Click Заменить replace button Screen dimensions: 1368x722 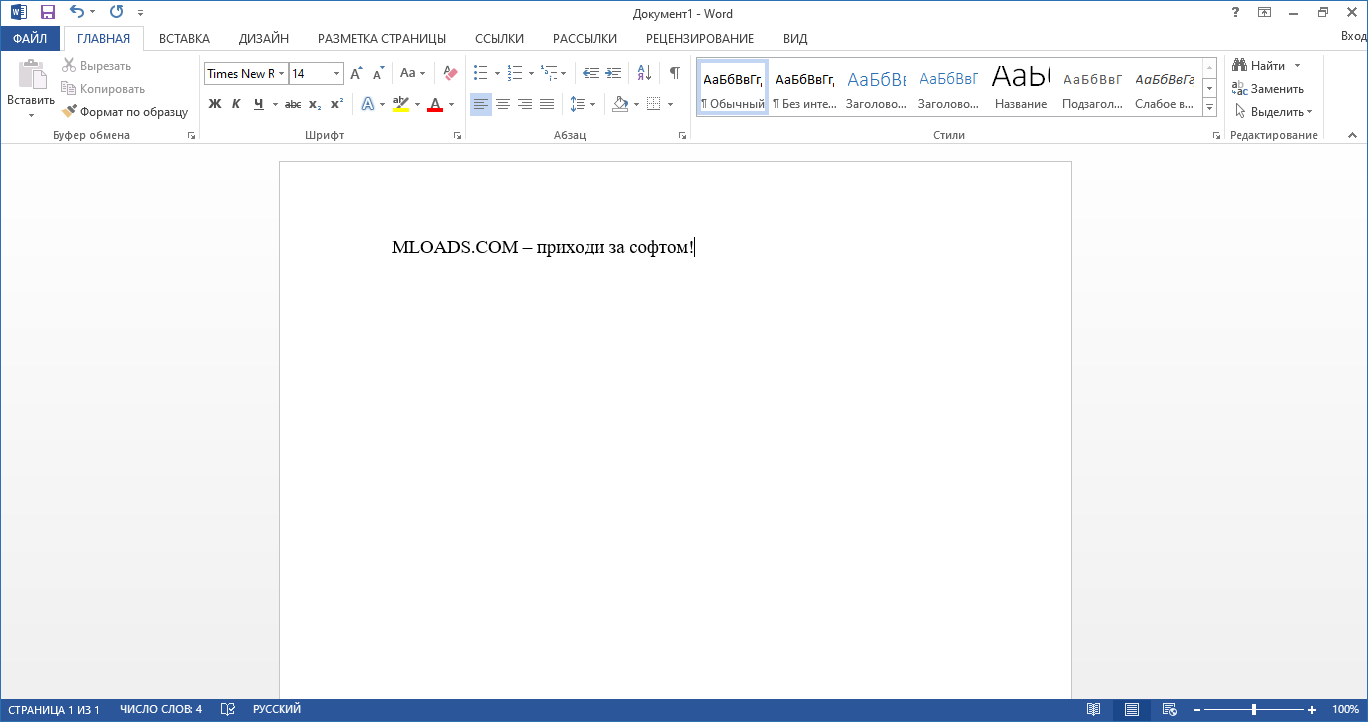pos(1268,89)
